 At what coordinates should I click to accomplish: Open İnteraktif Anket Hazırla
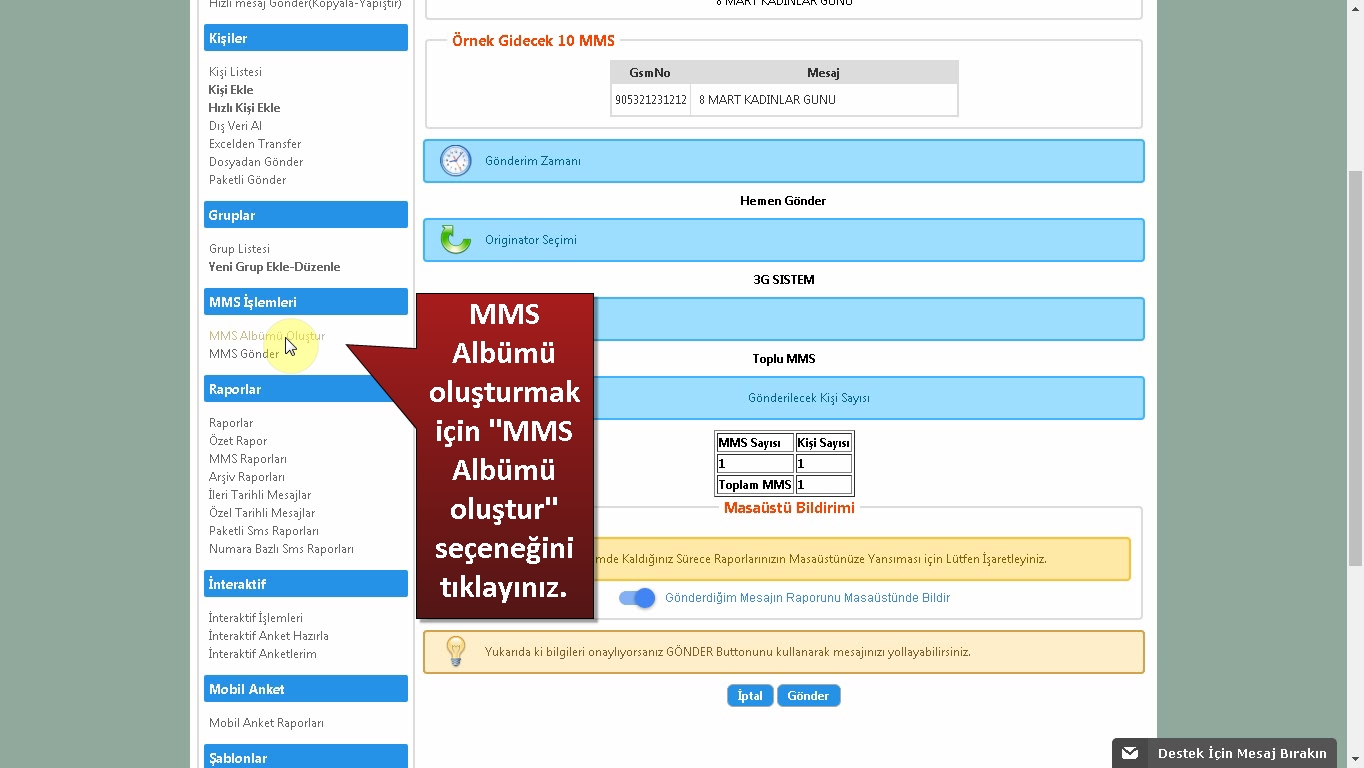pyautogui.click(x=268, y=636)
